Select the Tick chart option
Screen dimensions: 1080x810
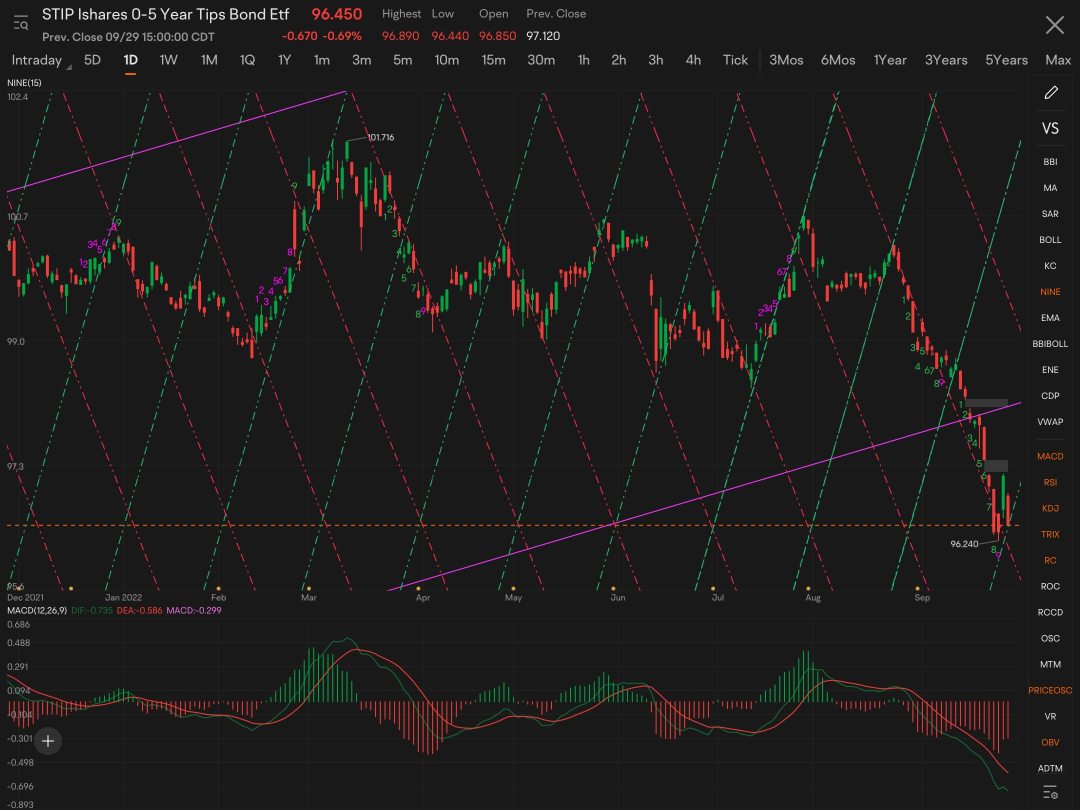coord(735,60)
